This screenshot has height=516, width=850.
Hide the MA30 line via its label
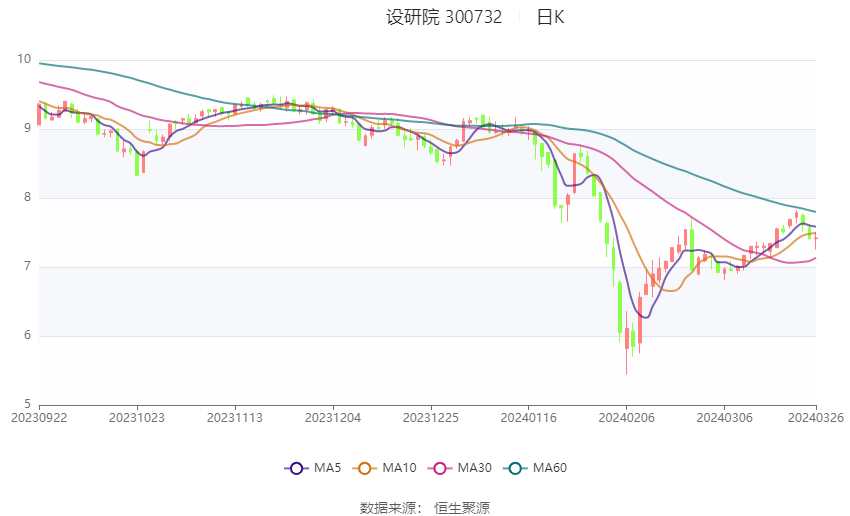coord(474,468)
